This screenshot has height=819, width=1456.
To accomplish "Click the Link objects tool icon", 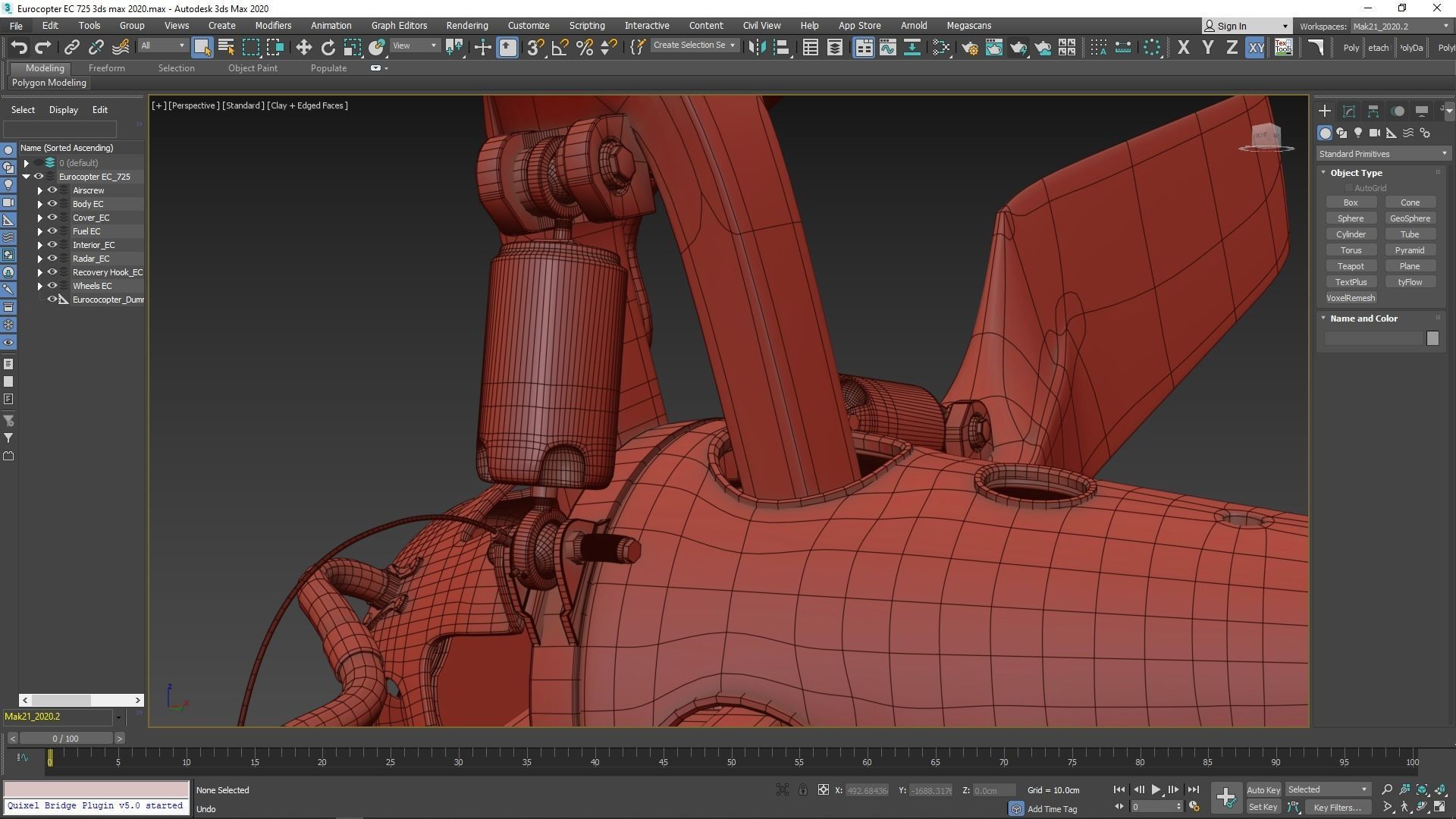I will click(x=71, y=48).
